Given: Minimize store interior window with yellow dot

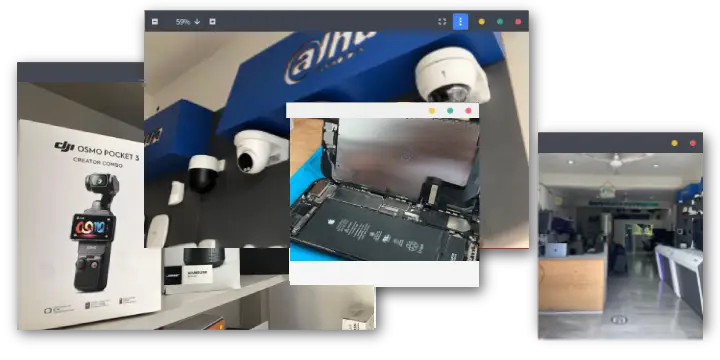Looking at the screenshot, I should coord(674,143).
